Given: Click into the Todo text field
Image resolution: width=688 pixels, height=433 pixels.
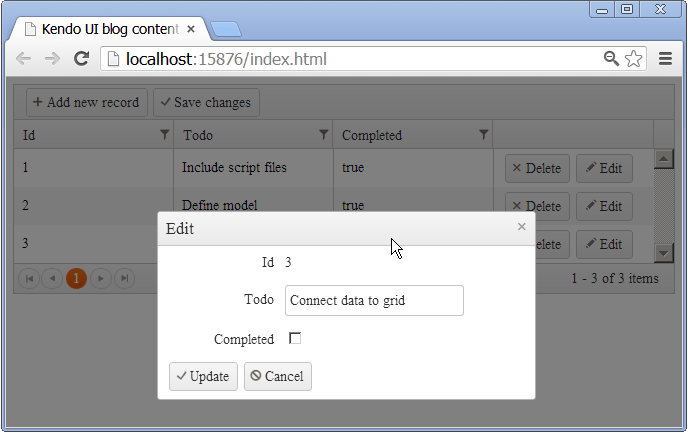Looking at the screenshot, I should (x=374, y=300).
